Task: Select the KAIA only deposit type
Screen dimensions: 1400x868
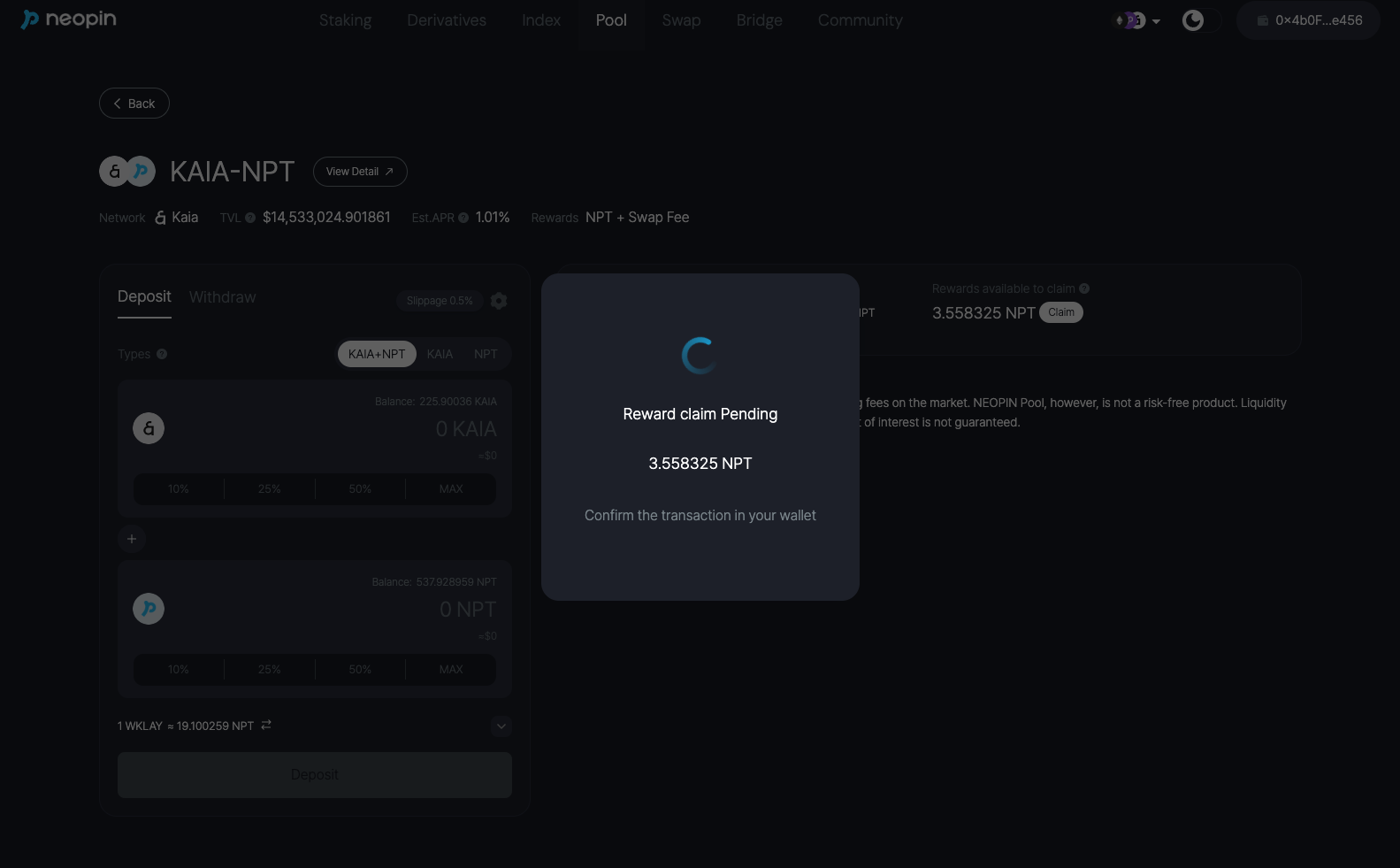Action: click(x=440, y=354)
